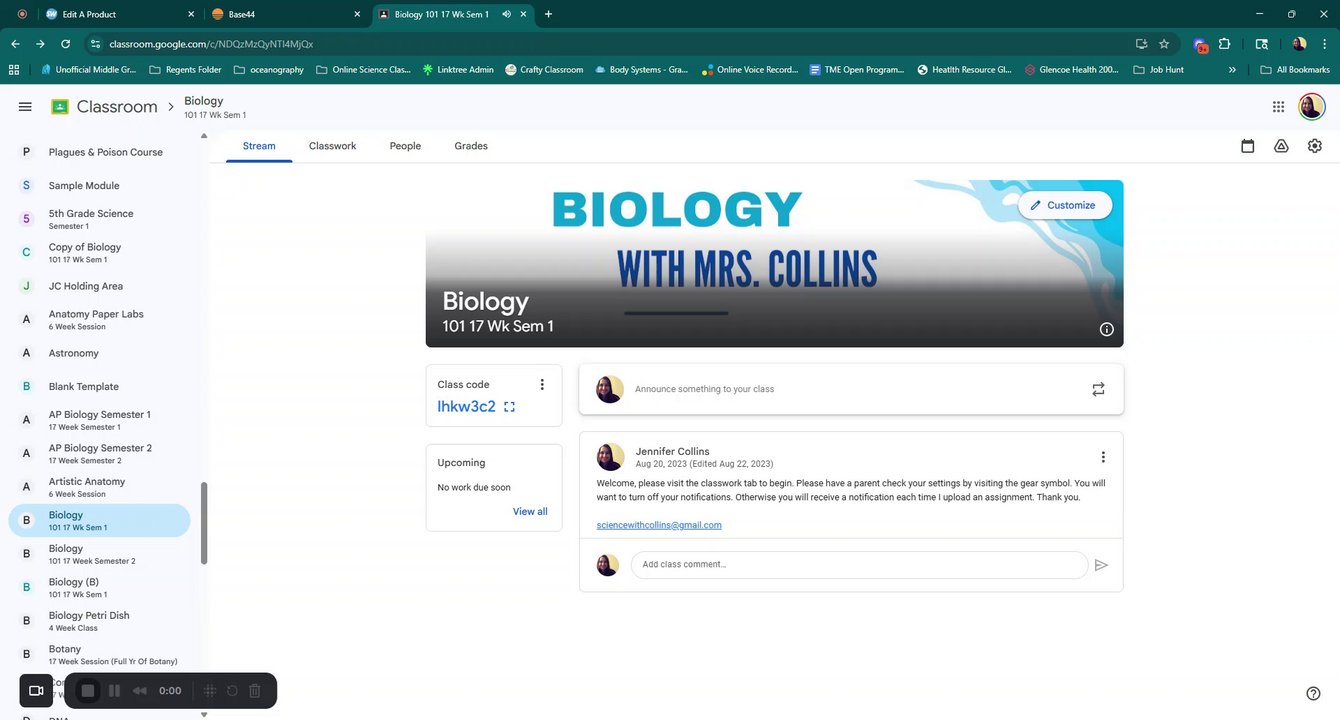Viewport: 1340px width, 720px height.
Task: Open the Classroom main menu hamburger
Action: (25, 107)
